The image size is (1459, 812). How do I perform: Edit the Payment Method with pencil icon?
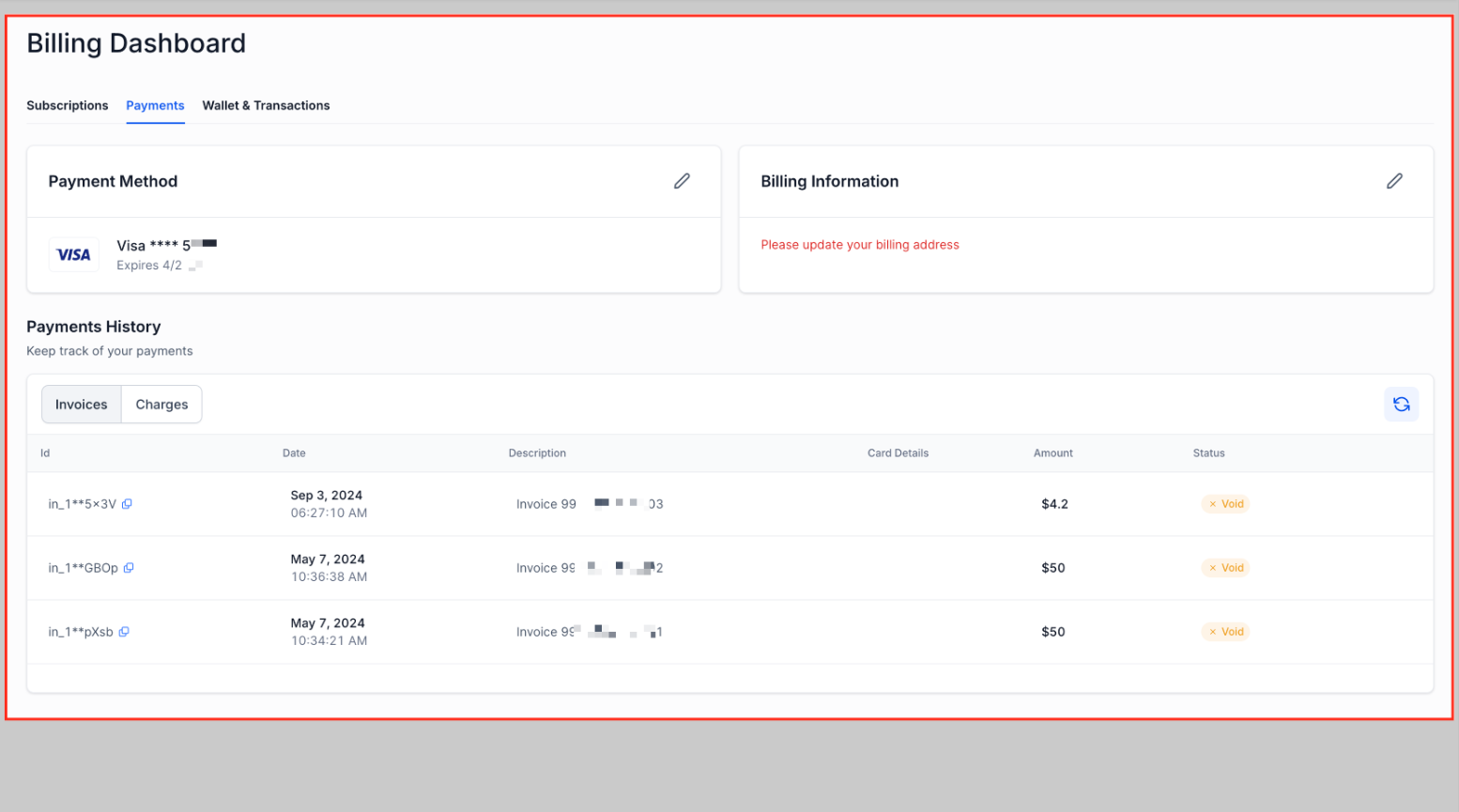click(x=682, y=181)
